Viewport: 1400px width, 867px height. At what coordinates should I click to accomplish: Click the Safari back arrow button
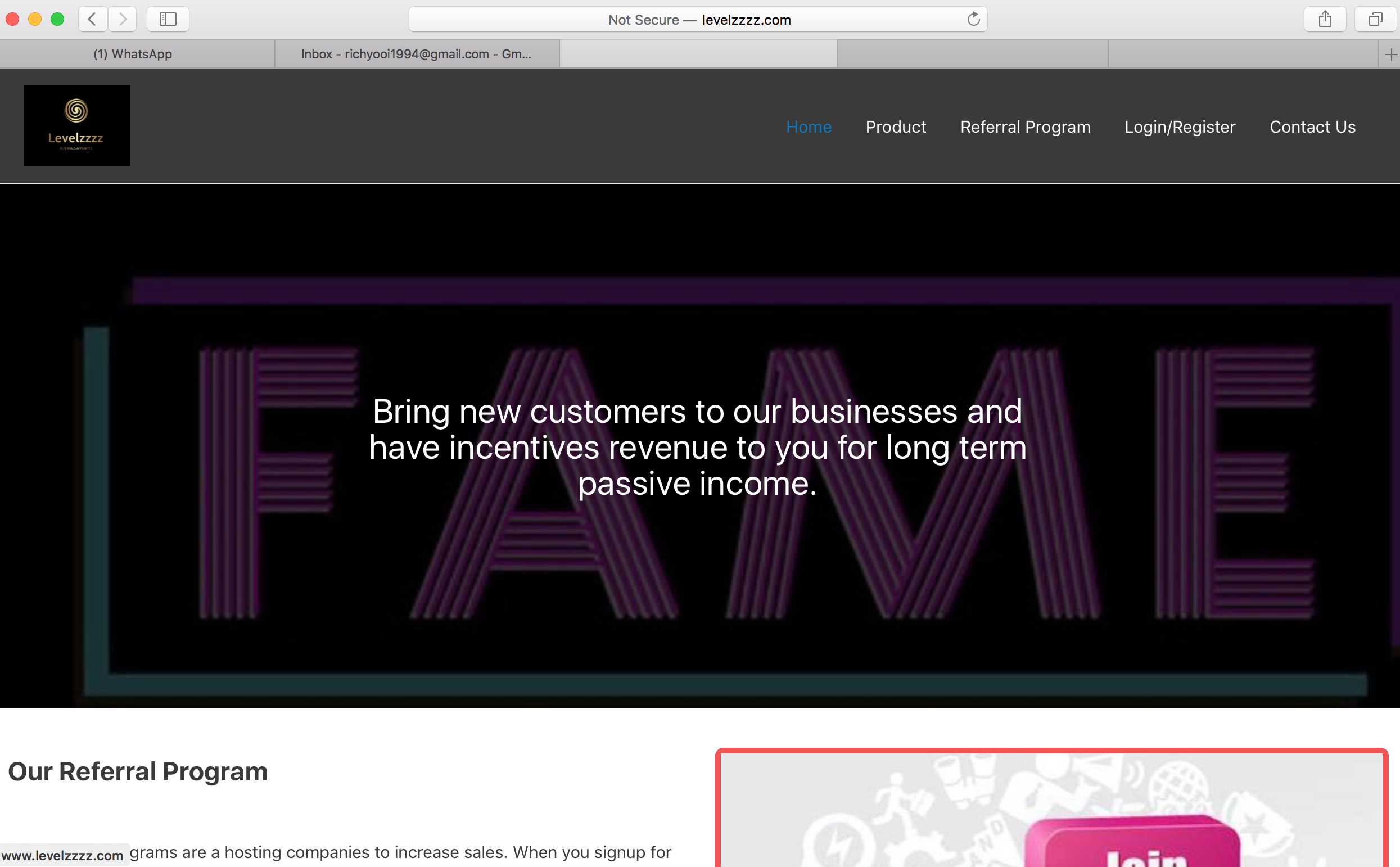pos(92,20)
